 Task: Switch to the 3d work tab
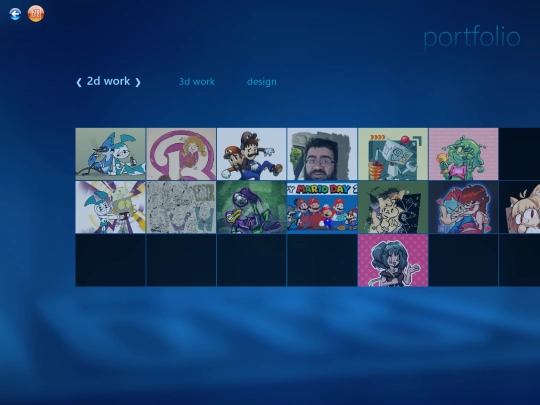point(197,82)
